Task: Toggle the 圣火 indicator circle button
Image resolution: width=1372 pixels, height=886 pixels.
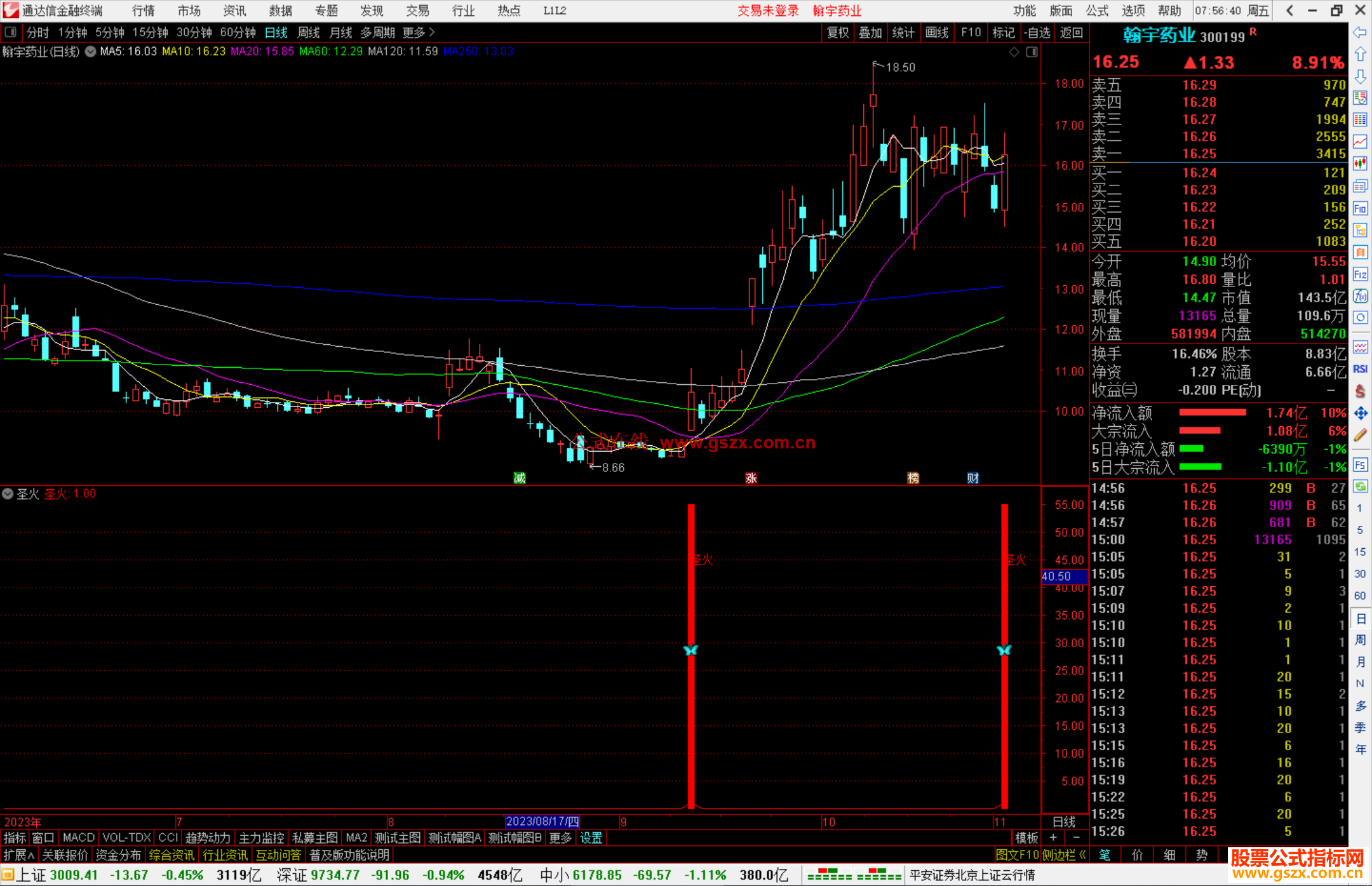Action: point(8,493)
